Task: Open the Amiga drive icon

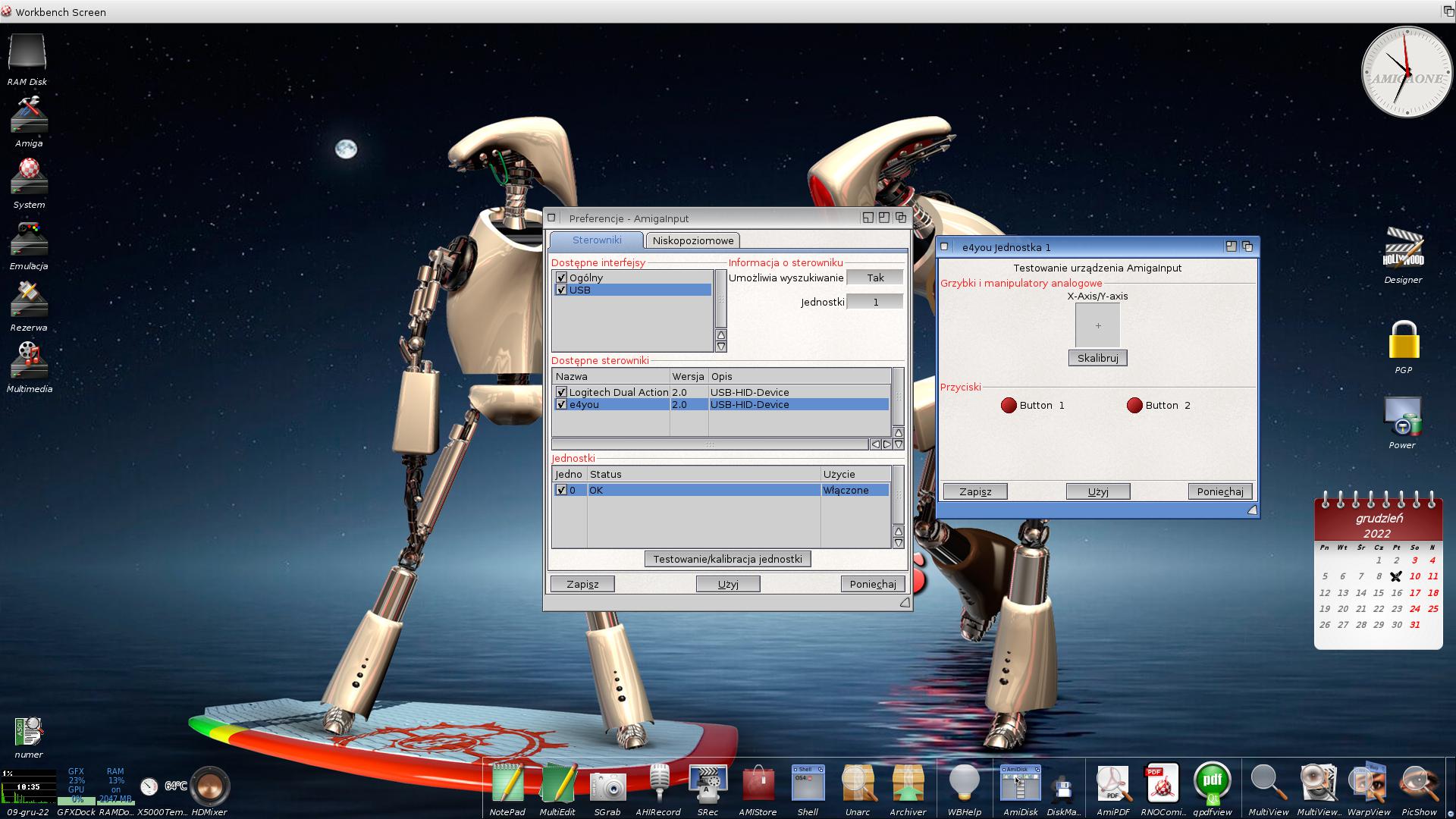Action: [29, 115]
